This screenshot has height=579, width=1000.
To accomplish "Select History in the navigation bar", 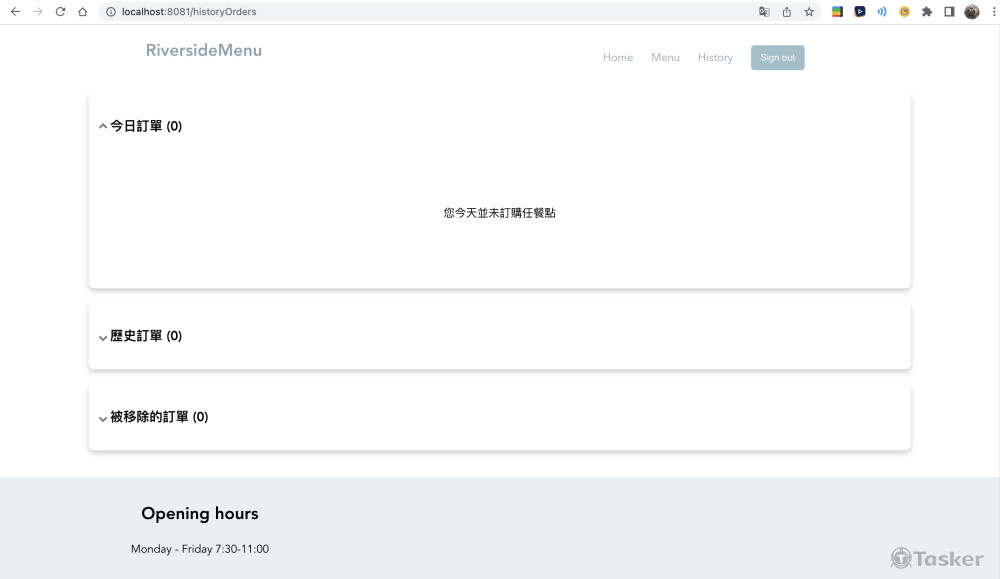I will (x=715, y=58).
